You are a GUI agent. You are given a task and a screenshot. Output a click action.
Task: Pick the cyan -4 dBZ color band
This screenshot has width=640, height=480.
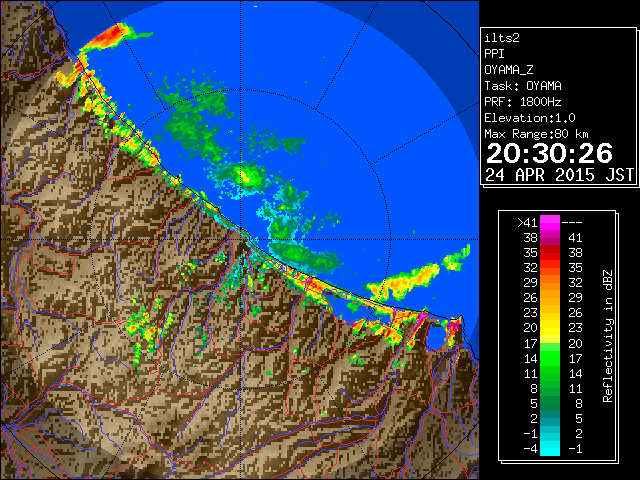[x=550, y=448]
